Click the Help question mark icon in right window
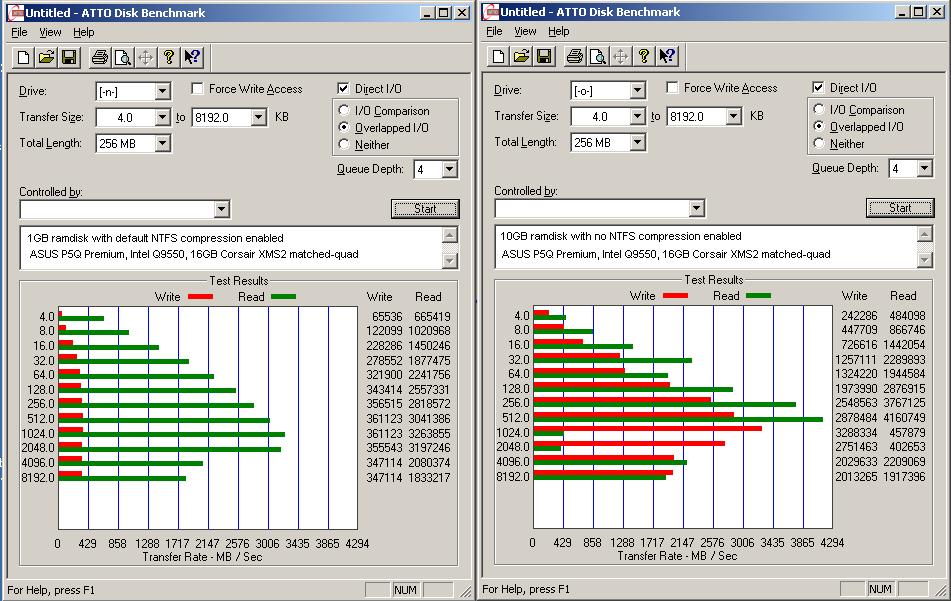Image resolution: width=951 pixels, height=601 pixels. 645,57
